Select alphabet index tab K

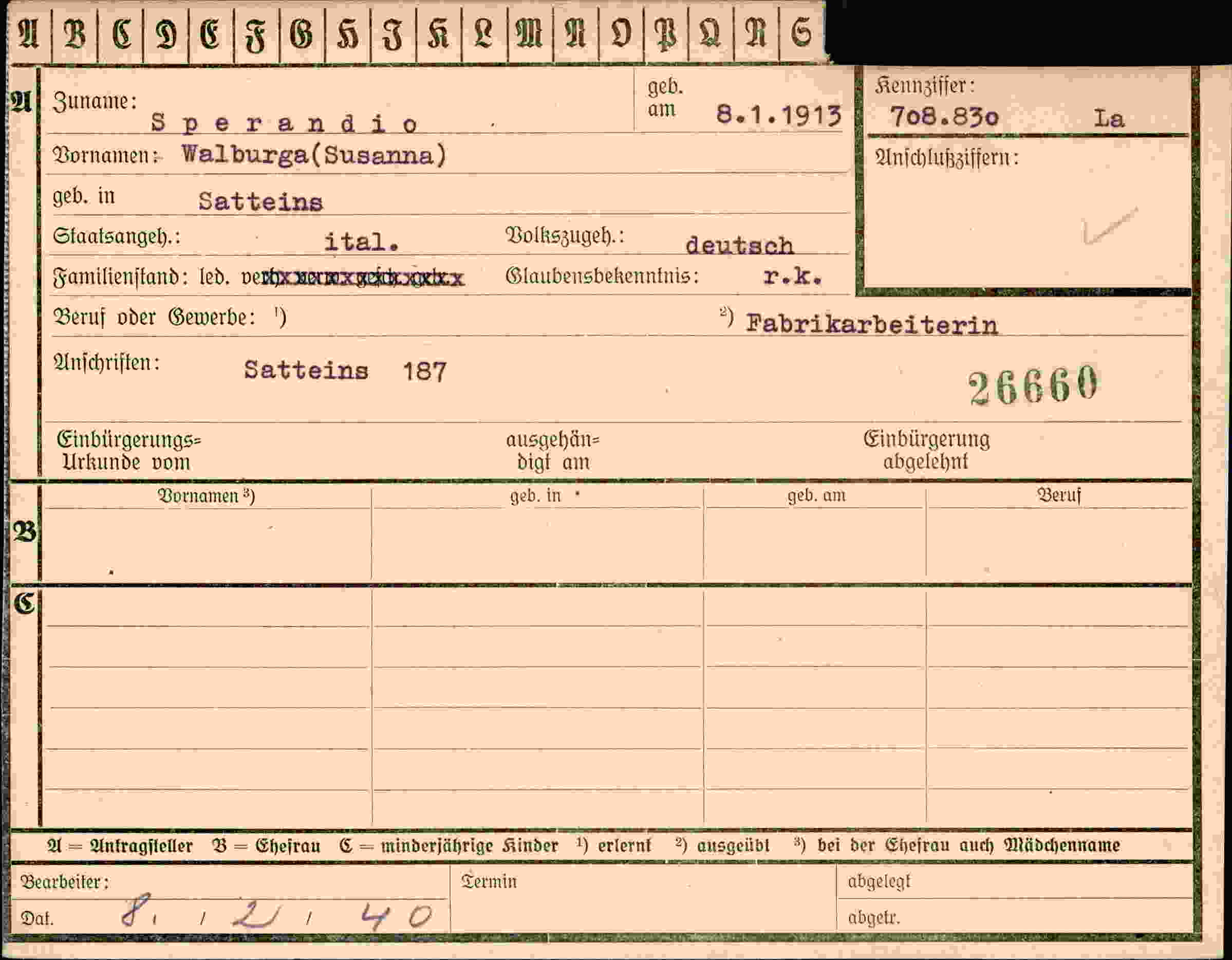point(439,34)
